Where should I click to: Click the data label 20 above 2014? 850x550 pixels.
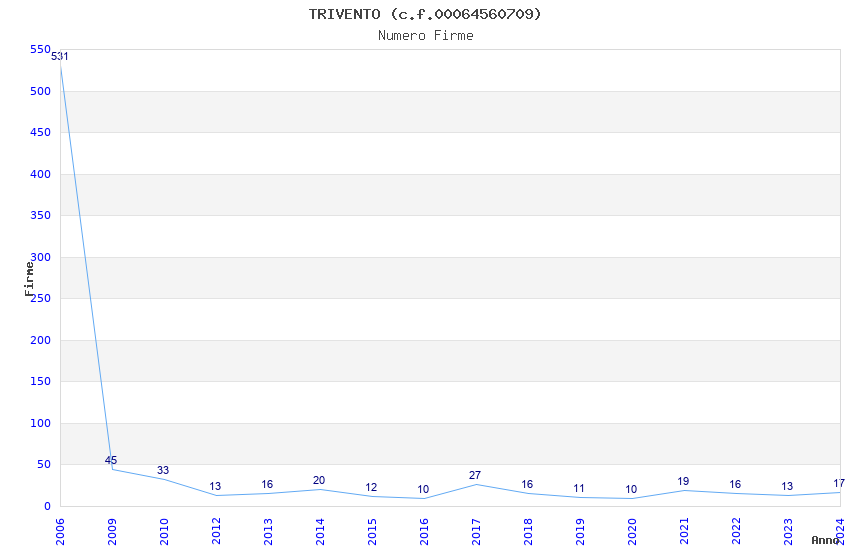point(319,480)
